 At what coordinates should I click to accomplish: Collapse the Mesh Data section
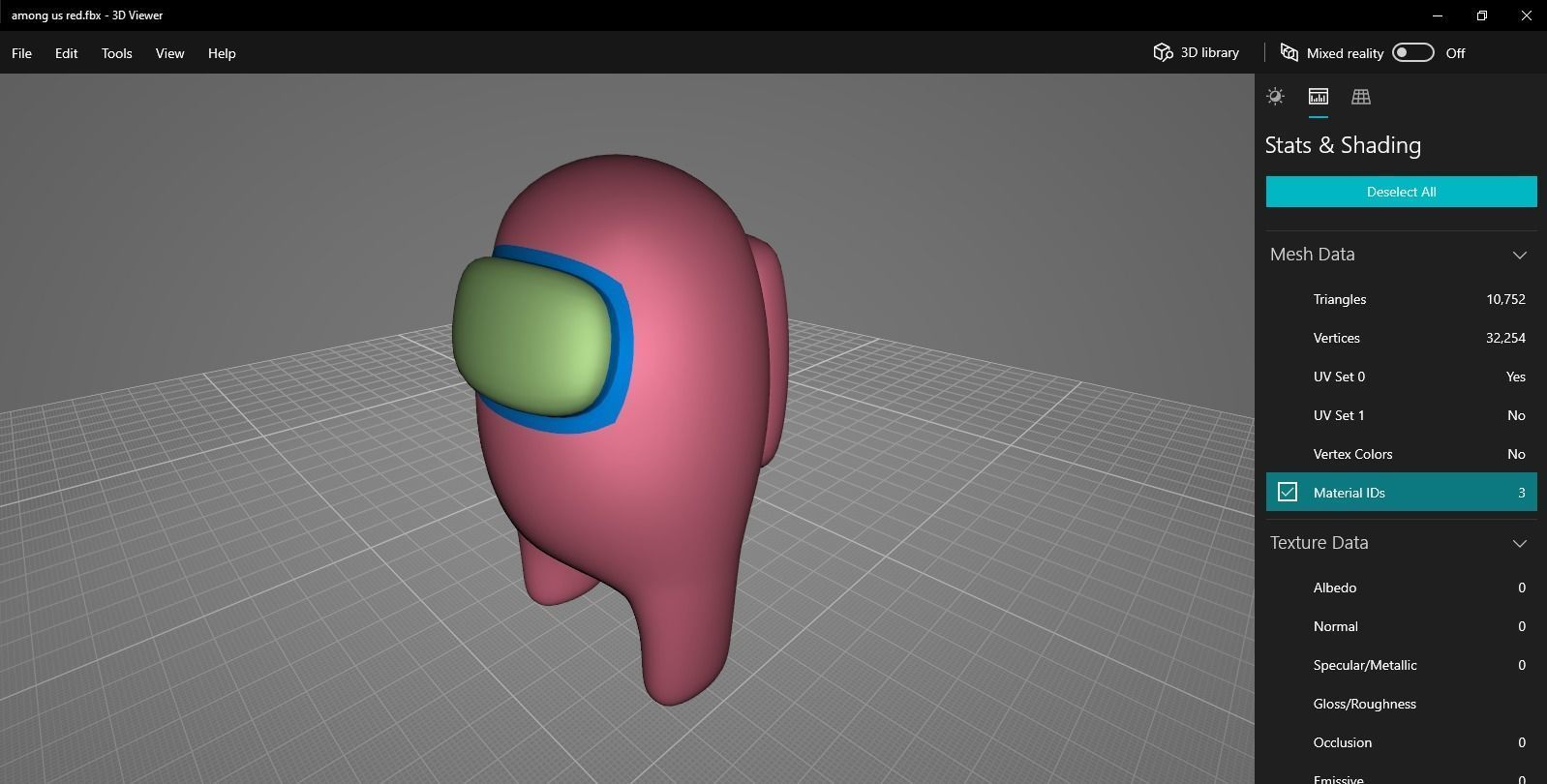(1519, 255)
